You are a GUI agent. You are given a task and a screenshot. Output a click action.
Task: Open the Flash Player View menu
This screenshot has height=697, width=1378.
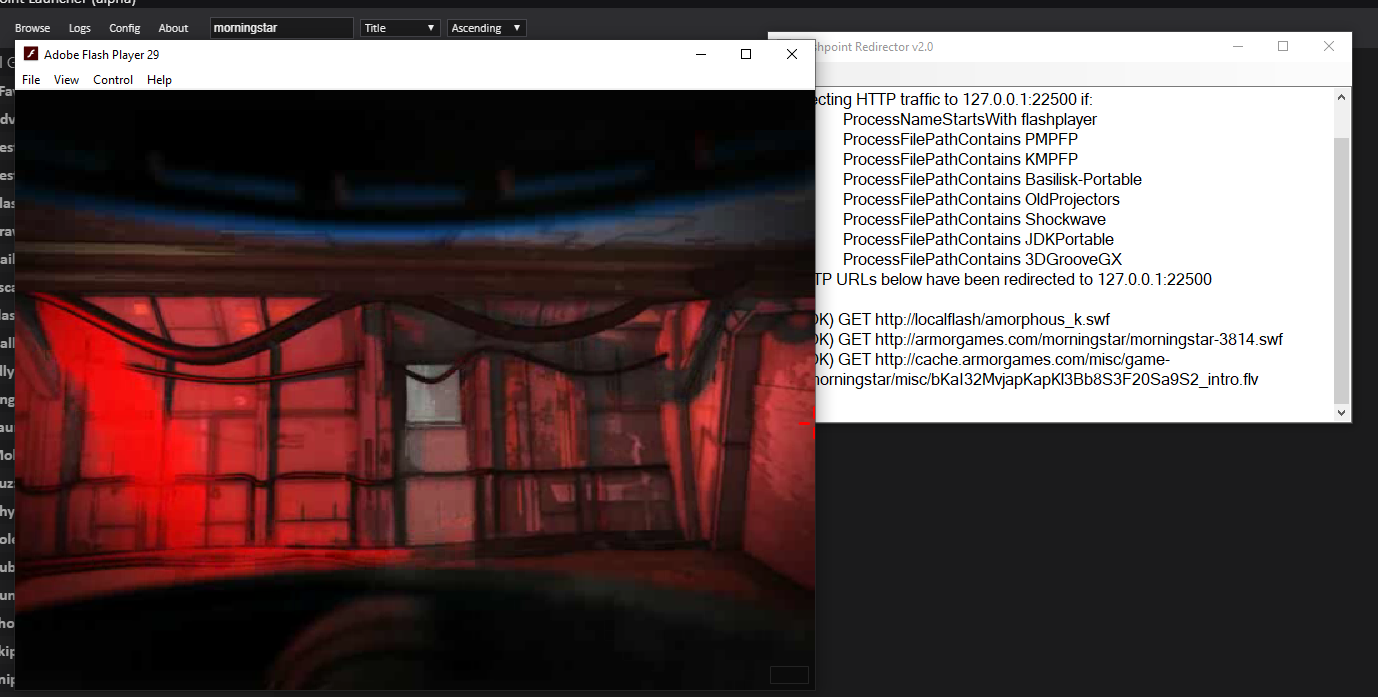pyautogui.click(x=67, y=80)
